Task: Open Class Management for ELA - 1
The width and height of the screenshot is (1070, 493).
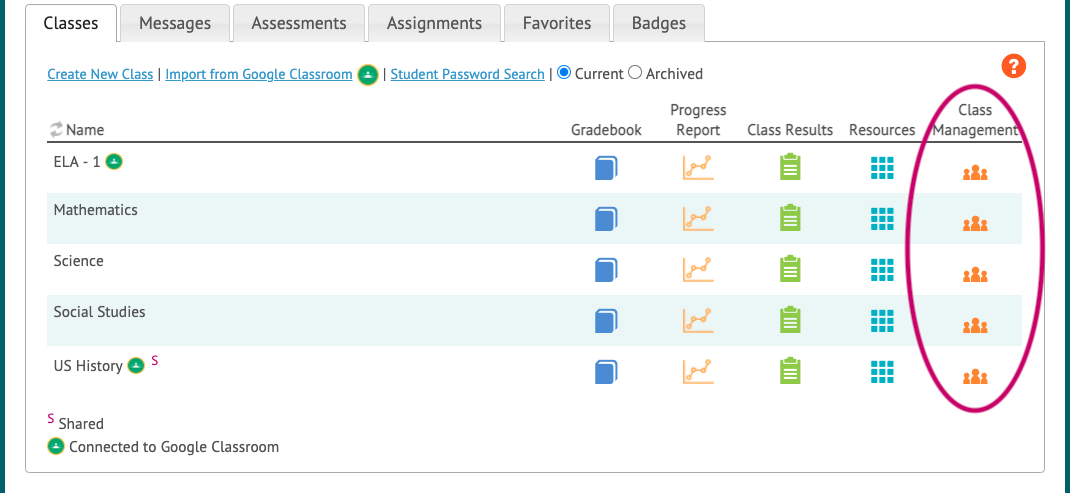Action: click(975, 173)
